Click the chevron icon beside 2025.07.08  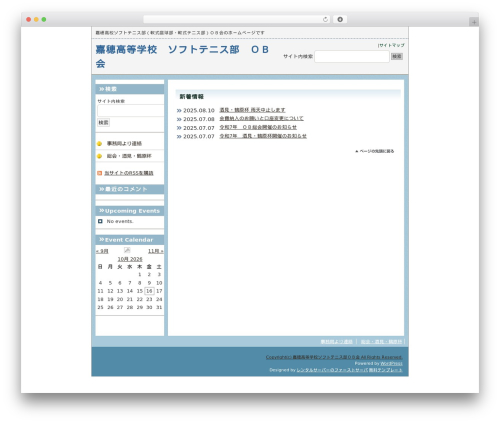(x=179, y=119)
